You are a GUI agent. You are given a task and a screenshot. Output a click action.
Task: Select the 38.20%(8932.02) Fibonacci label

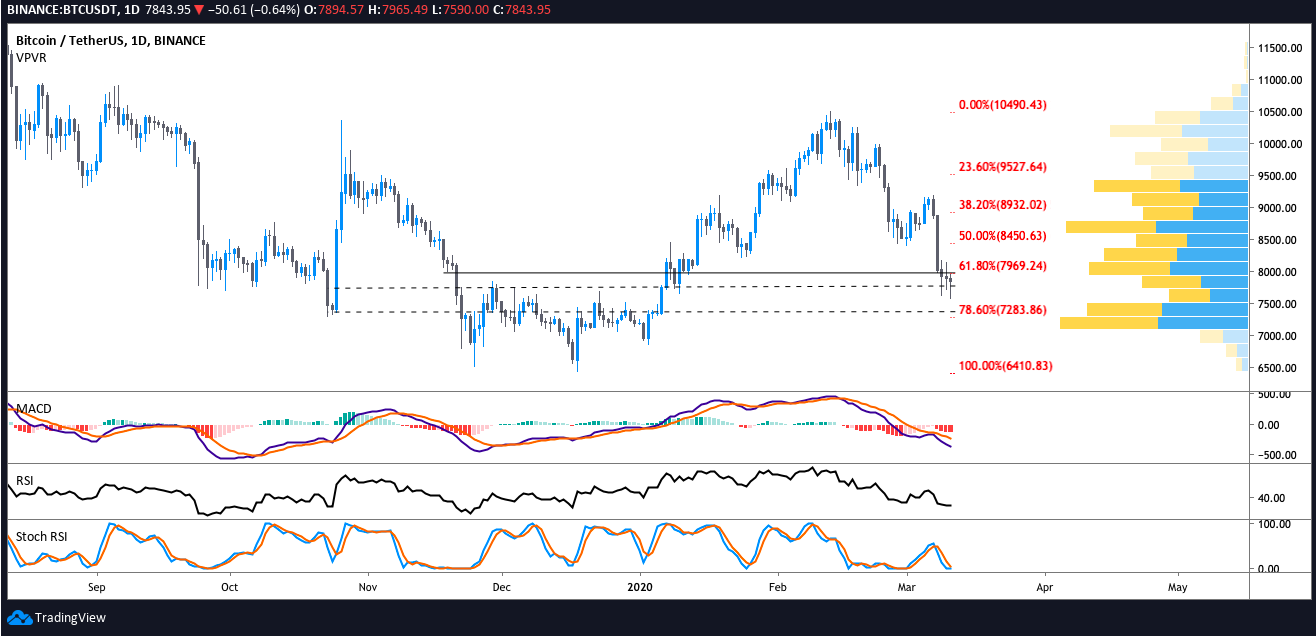tap(1003, 205)
